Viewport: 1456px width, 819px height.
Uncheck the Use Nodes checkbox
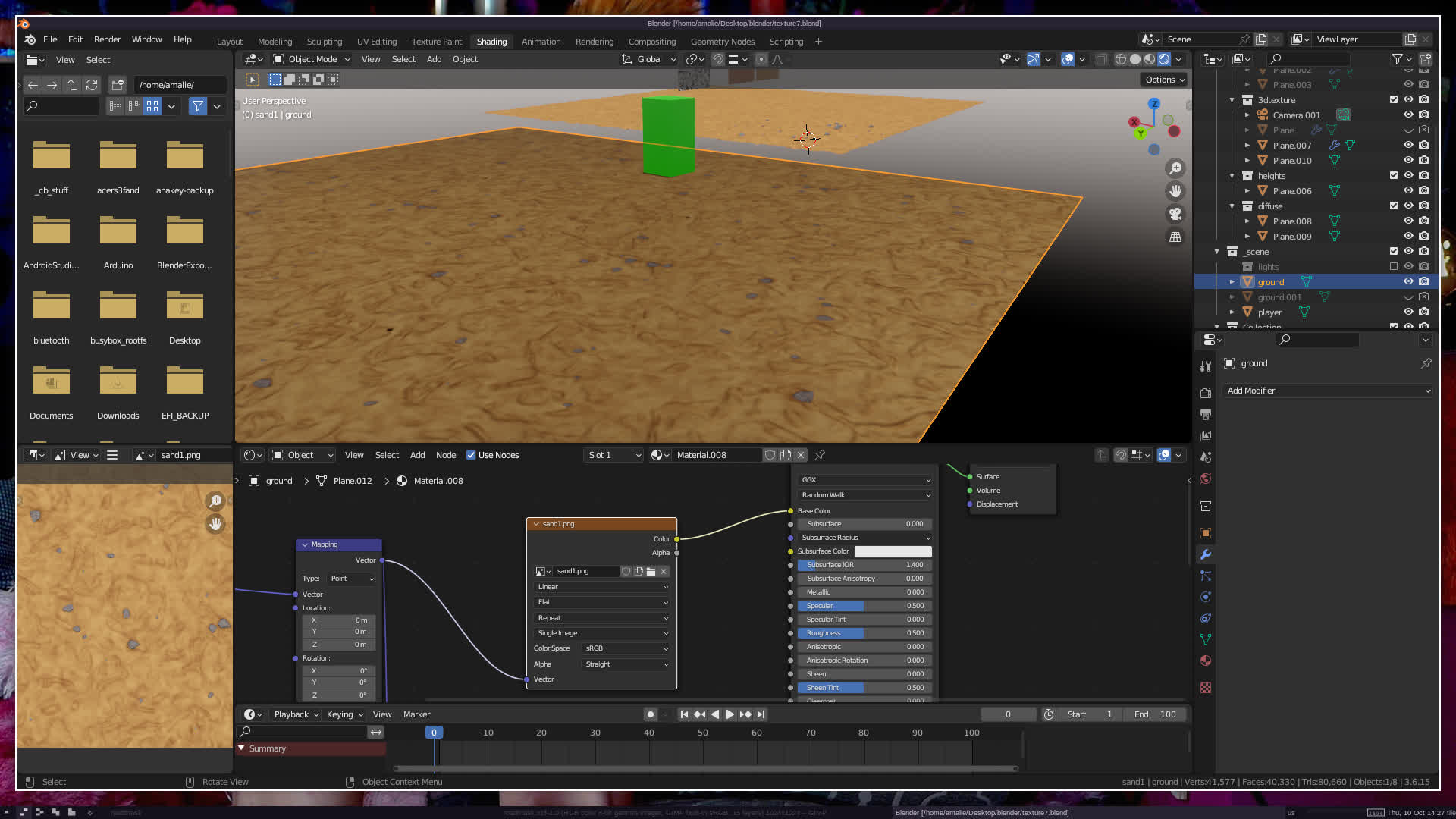click(471, 455)
